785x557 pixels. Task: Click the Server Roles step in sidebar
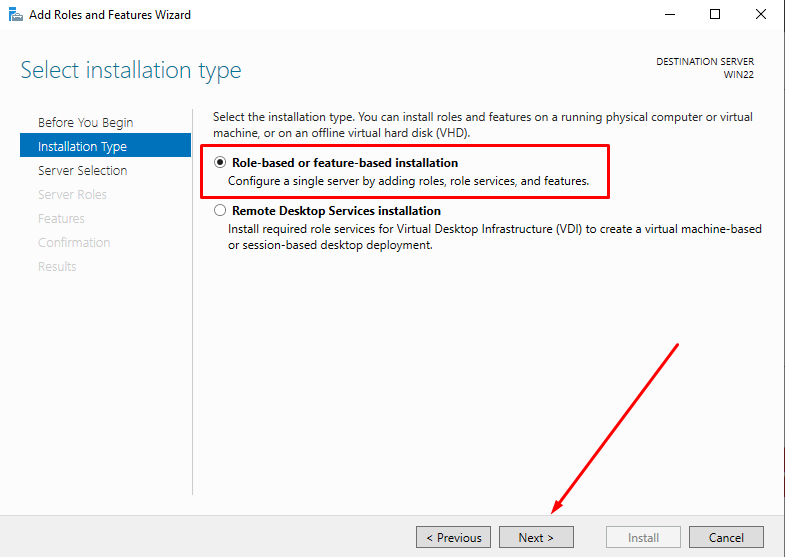click(72, 194)
